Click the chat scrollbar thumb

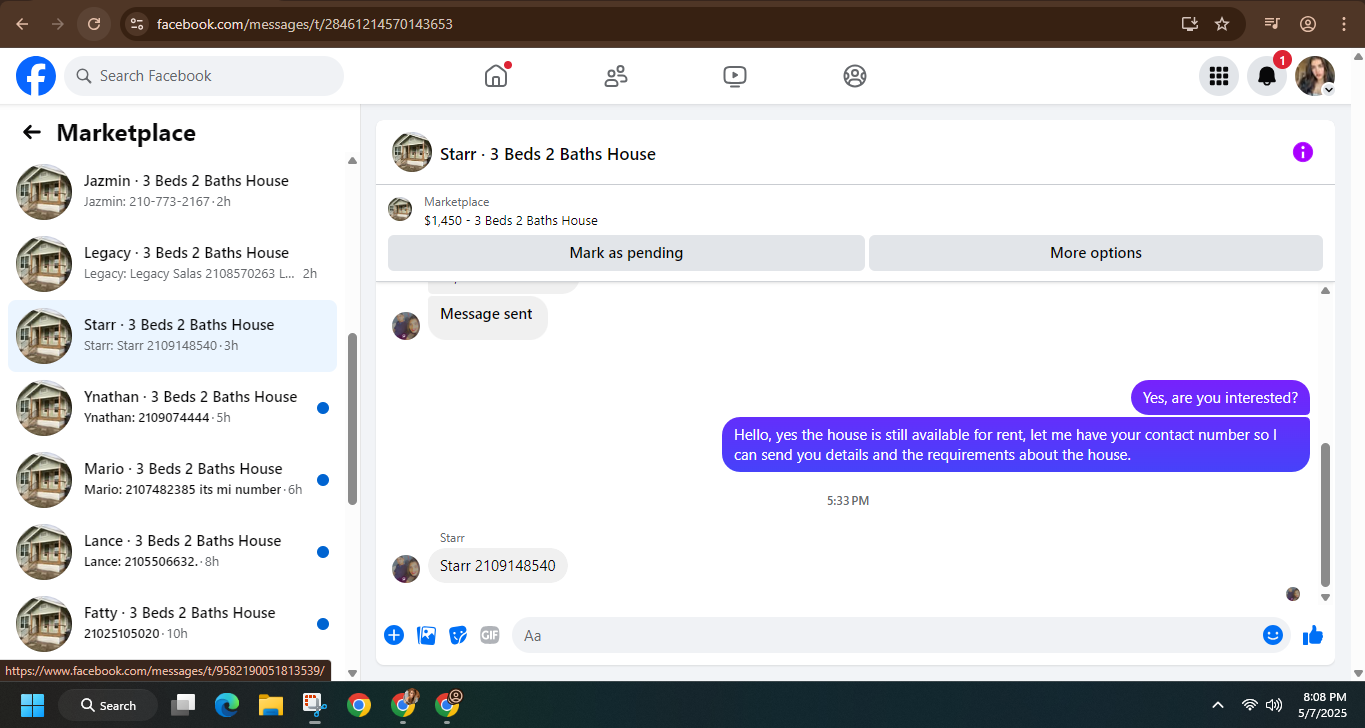(1326, 515)
